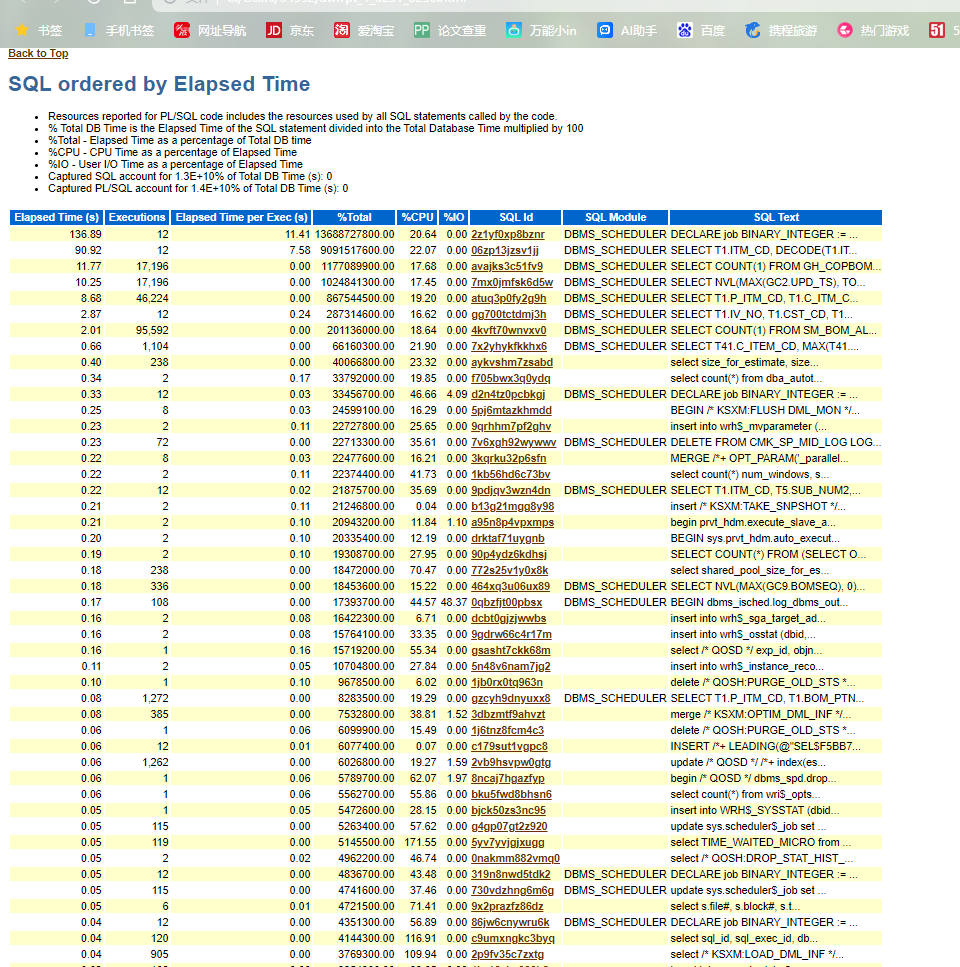The width and height of the screenshot is (960, 967).
Task: Open SQL Id dcbt0gjzjwwbs
Action: [x=509, y=619]
